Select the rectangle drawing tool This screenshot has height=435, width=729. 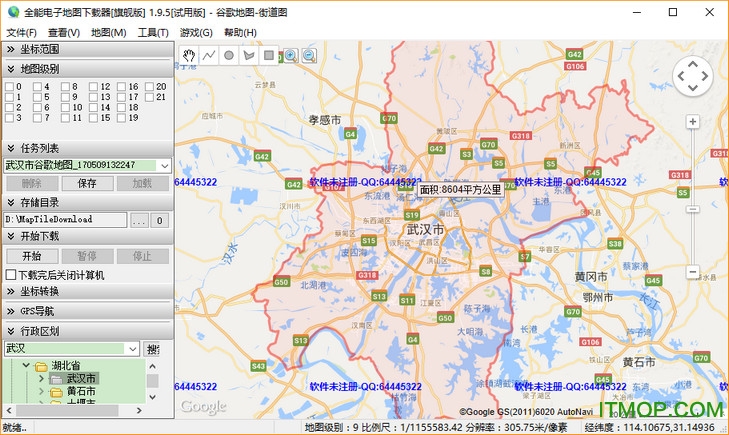click(x=269, y=55)
